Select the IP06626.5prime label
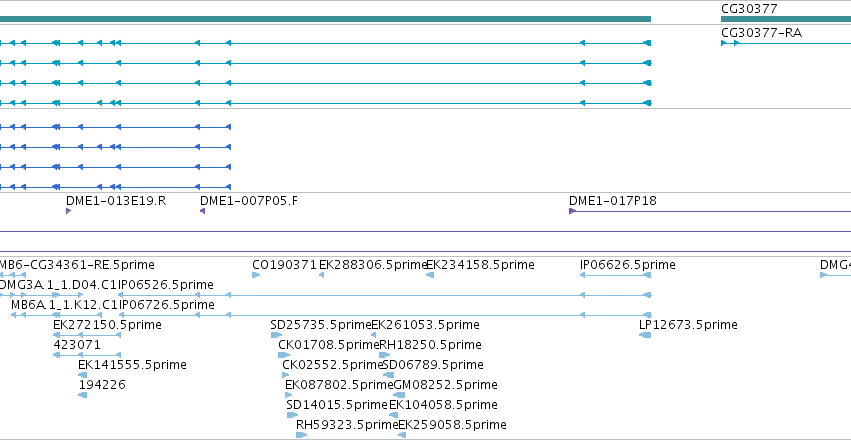 pyautogui.click(x=628, y=265)
